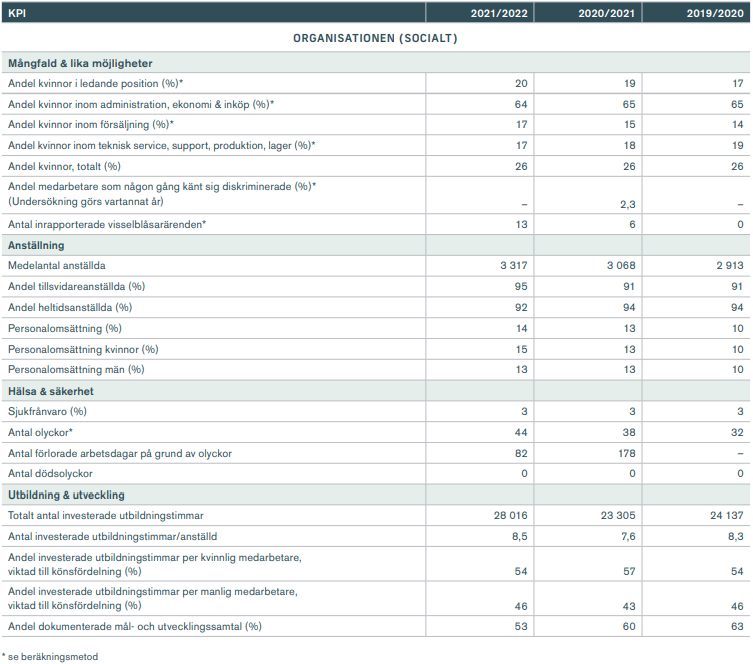Select value 13 in visselblåsarärenden 2021/2022
Screen dimensions: 753x664
point(522,225)
